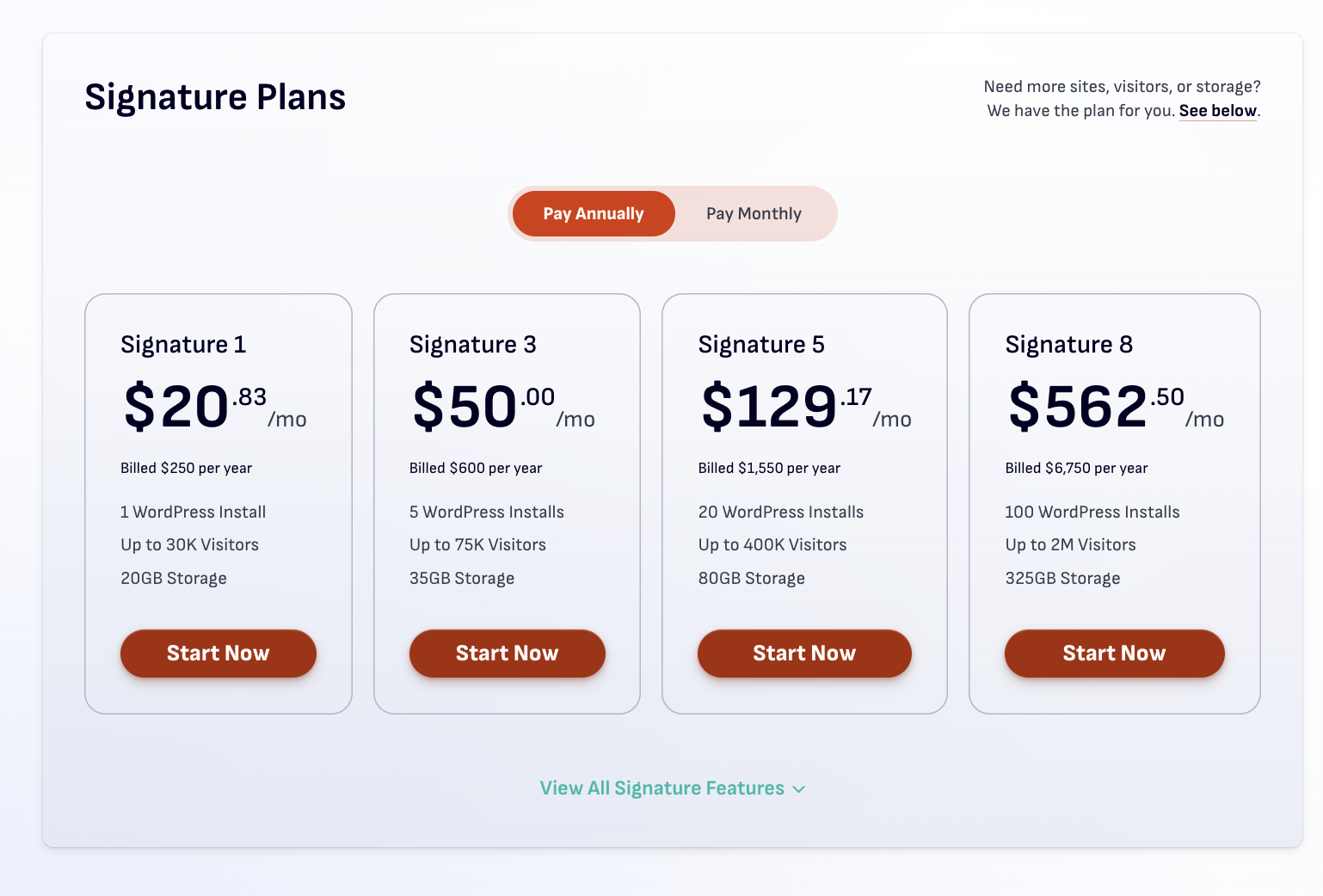Click Start Now for Signature 5
This screenshot has height=896, width=1323.
point(804,654)
